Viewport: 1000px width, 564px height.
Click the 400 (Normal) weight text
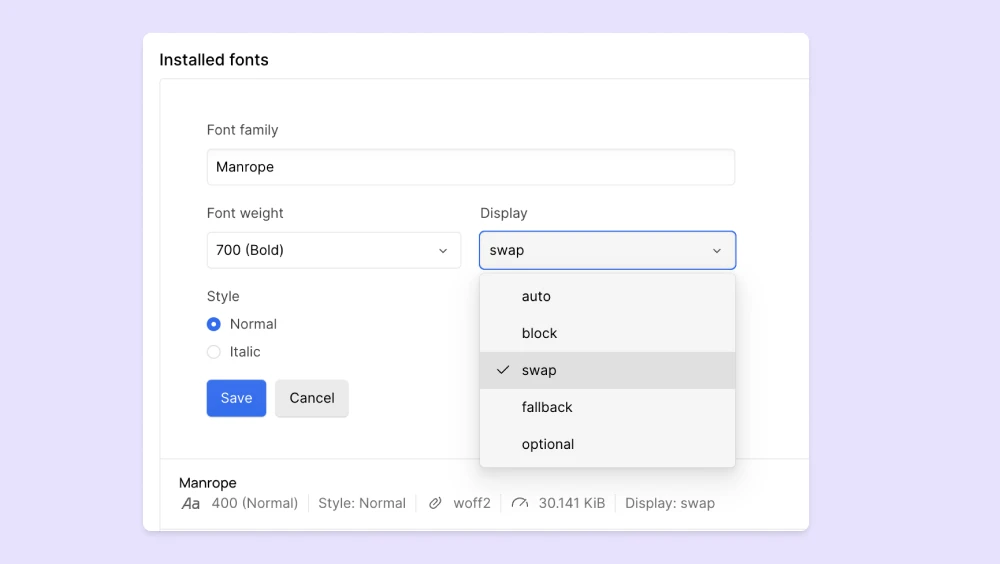click(x=254, y=503)
